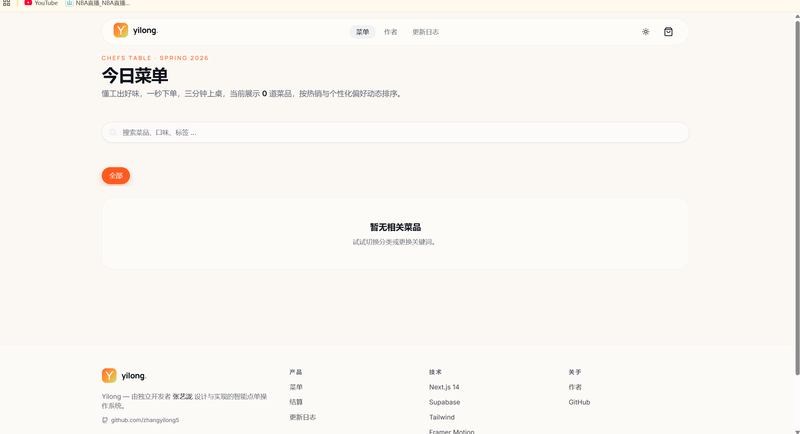Viewport: 800px width, 434px height.
Task: Open the browser apps grid icon
Action: (x=7, y=3)
